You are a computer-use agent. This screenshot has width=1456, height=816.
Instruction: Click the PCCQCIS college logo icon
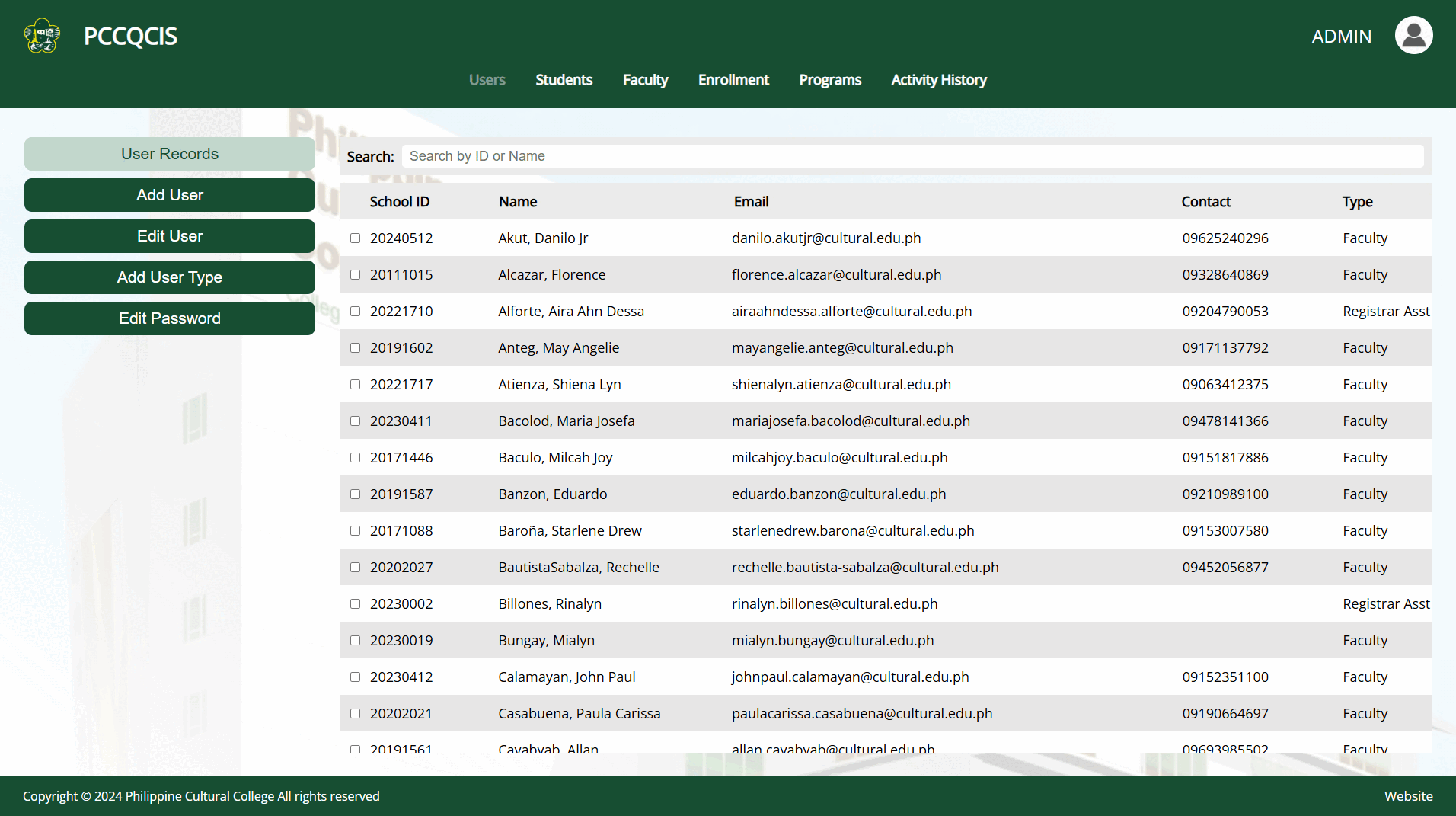tap(42, 36)
